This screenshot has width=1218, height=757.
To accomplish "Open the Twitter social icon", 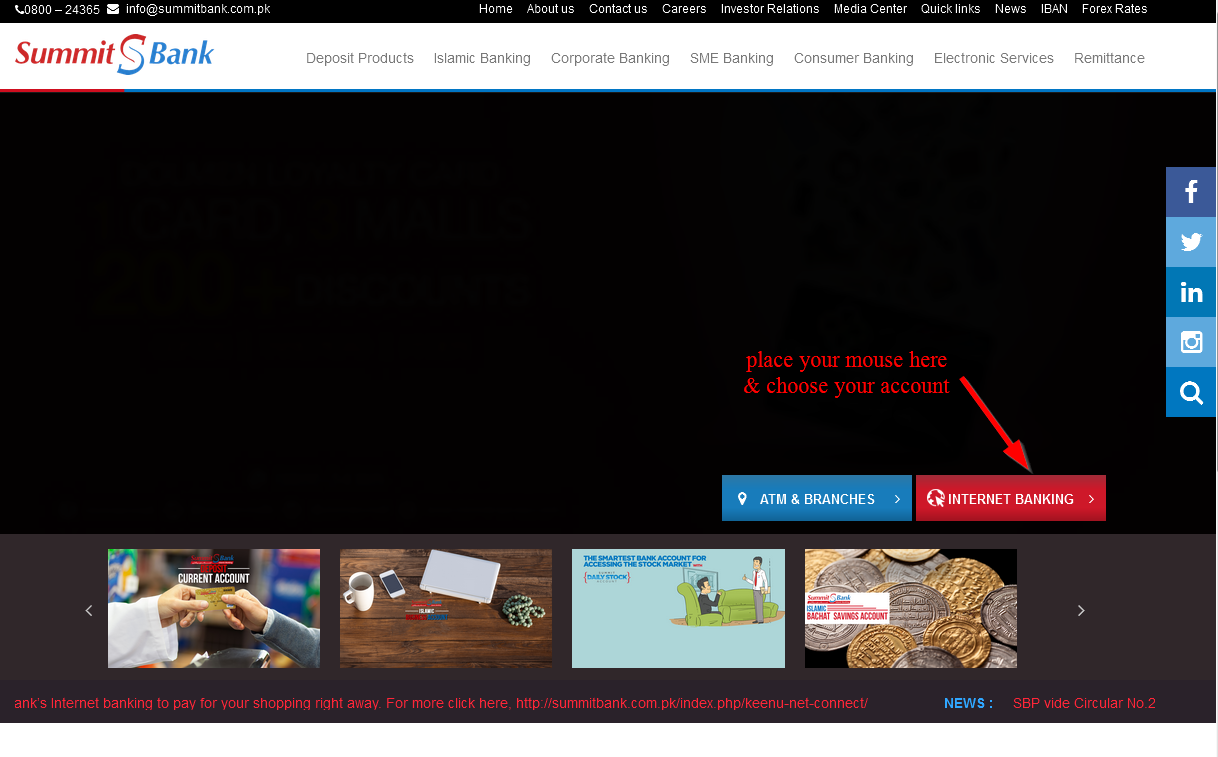I will click(1191, 242).
